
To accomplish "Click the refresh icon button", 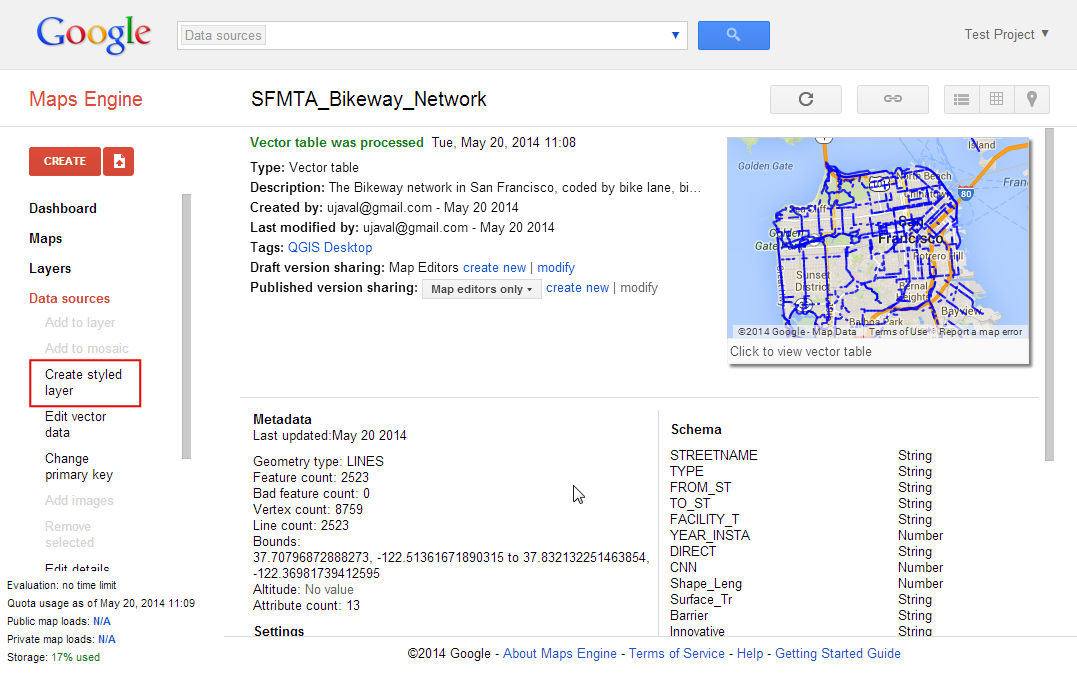I will tap(806, 99).
